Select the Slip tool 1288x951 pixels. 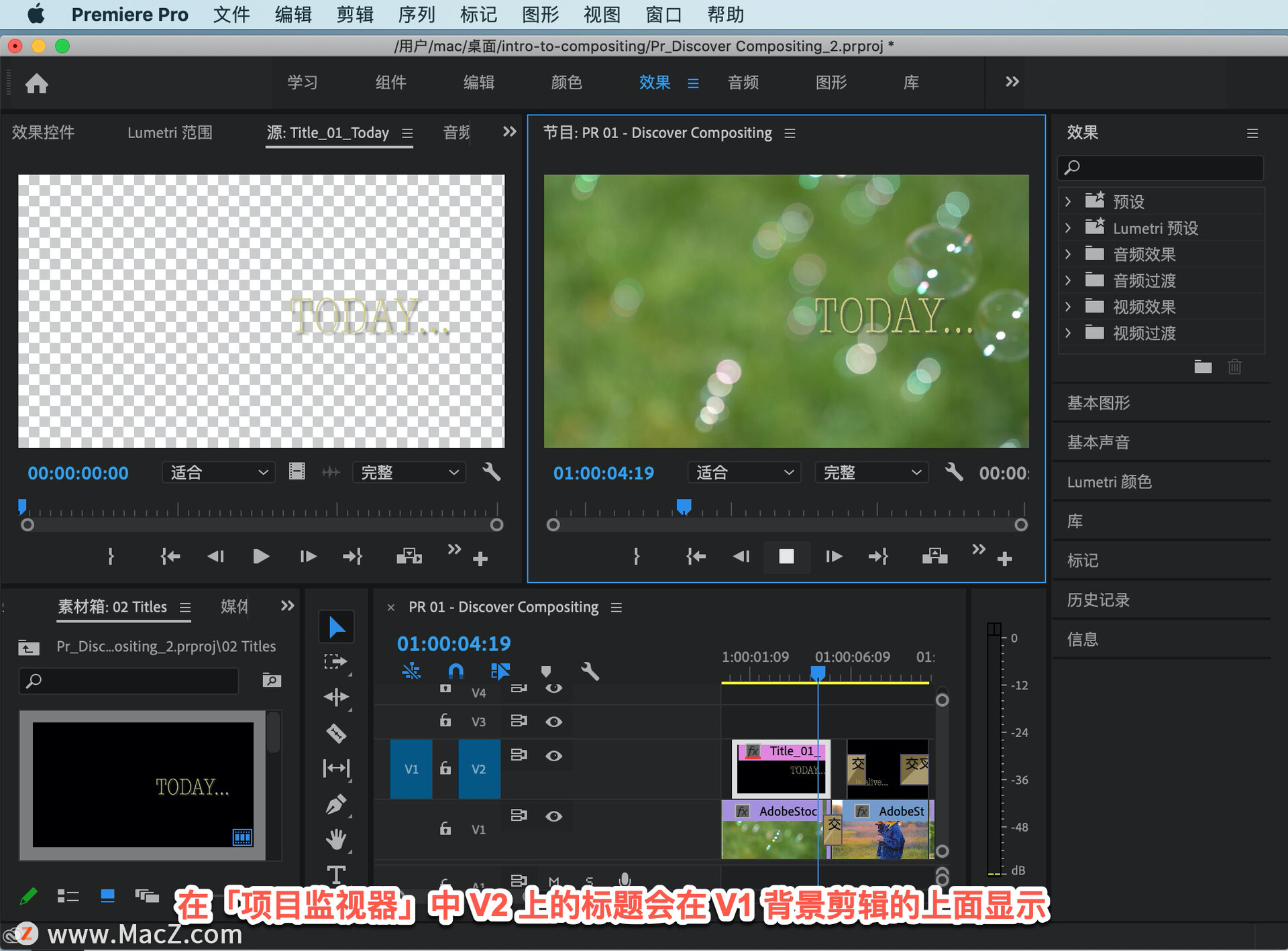tap(336, 768)
